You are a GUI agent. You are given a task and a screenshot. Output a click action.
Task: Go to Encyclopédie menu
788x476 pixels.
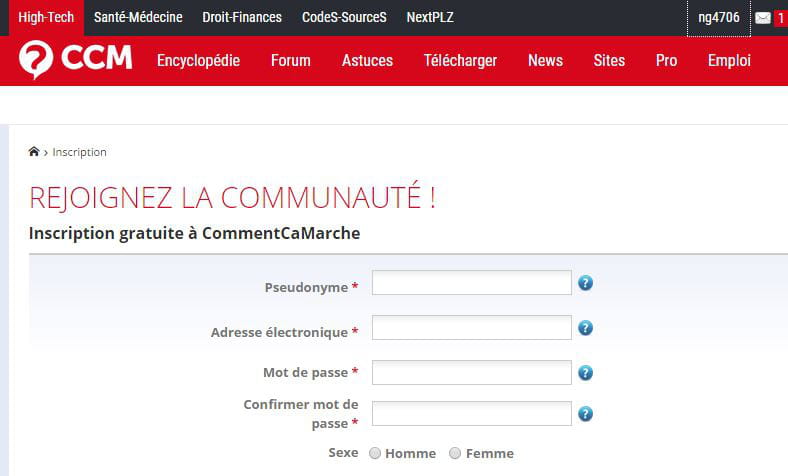[x=199, y=61]
